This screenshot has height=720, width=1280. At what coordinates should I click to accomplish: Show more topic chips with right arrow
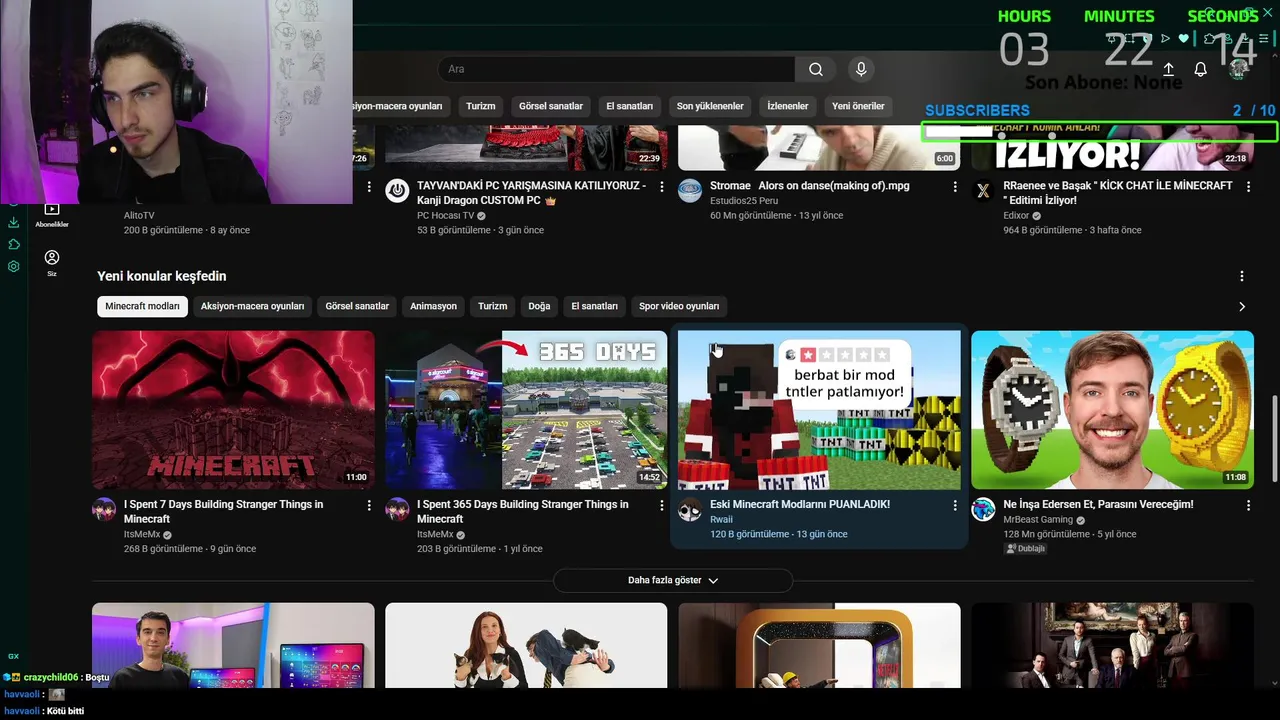(x=1242, y=306)
